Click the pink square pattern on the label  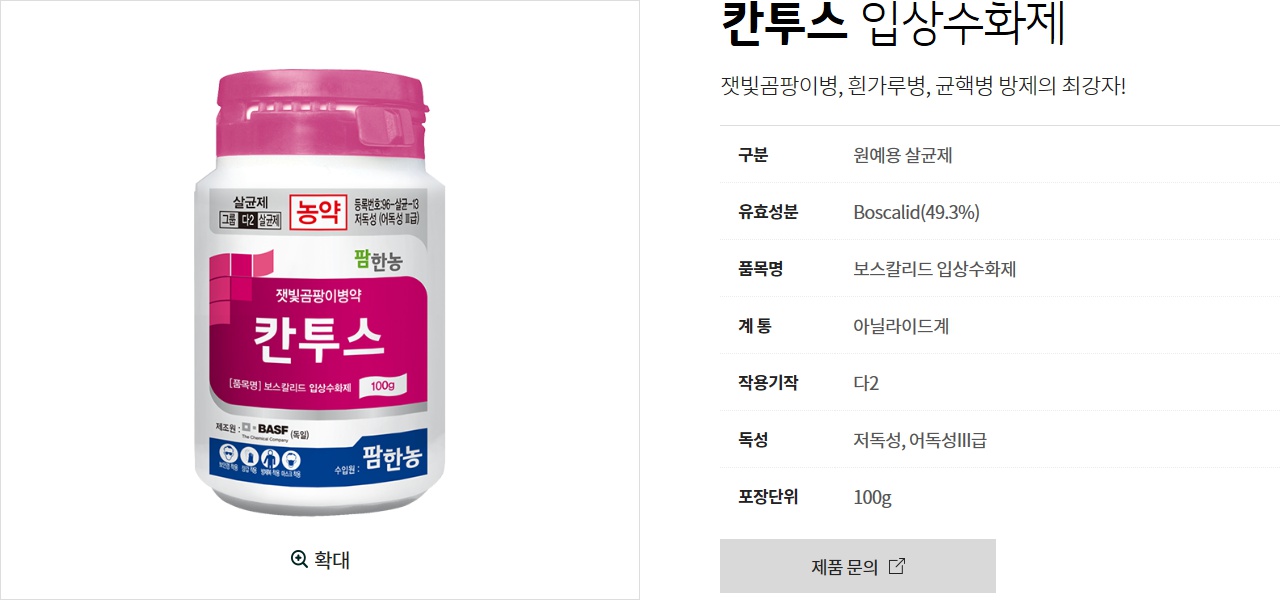pyautogui.click(x=239, y=278)
